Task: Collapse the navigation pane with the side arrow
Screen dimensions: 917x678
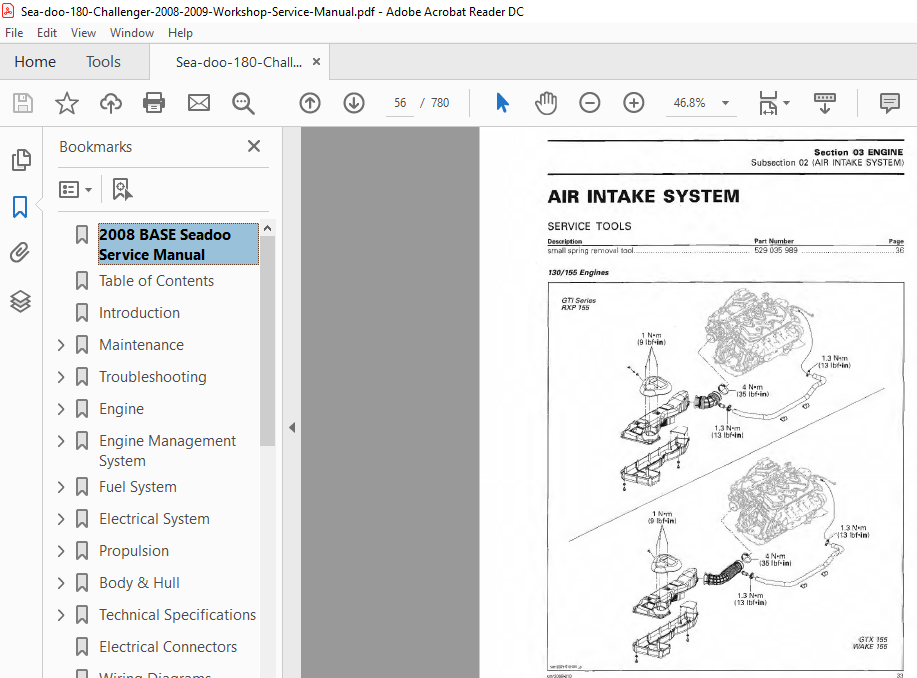Action: pyautogui.click(x=292, y=428)
